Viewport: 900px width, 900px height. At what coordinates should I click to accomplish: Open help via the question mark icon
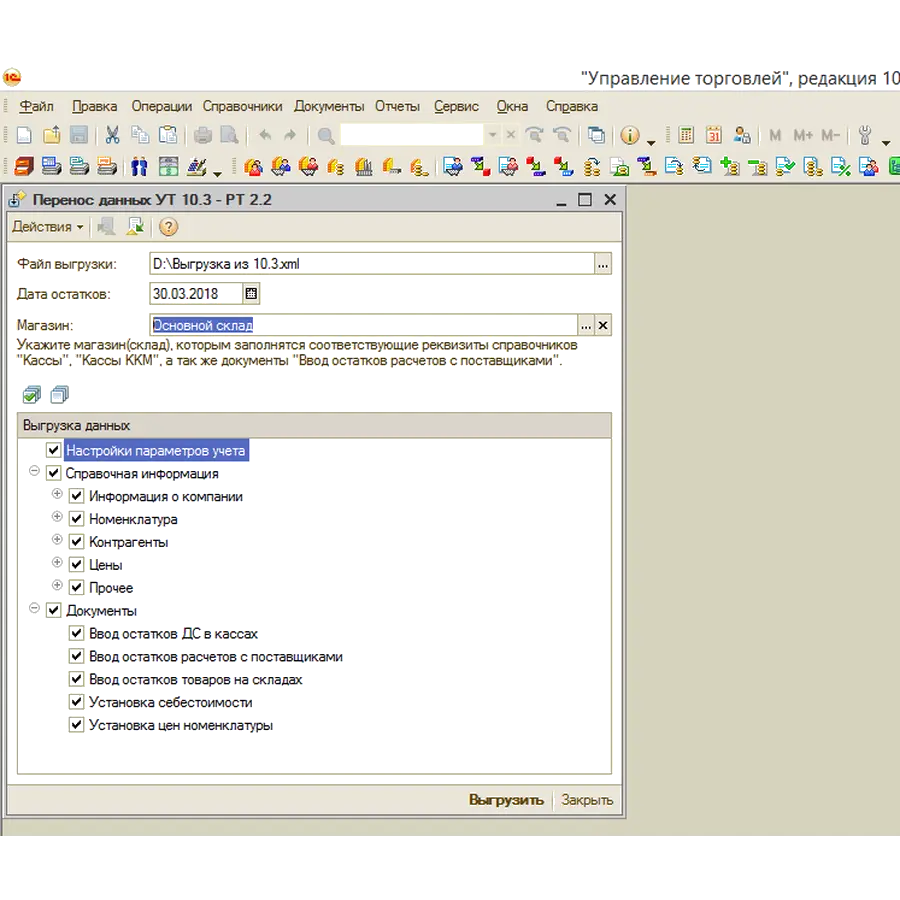(x=168, y=227)
